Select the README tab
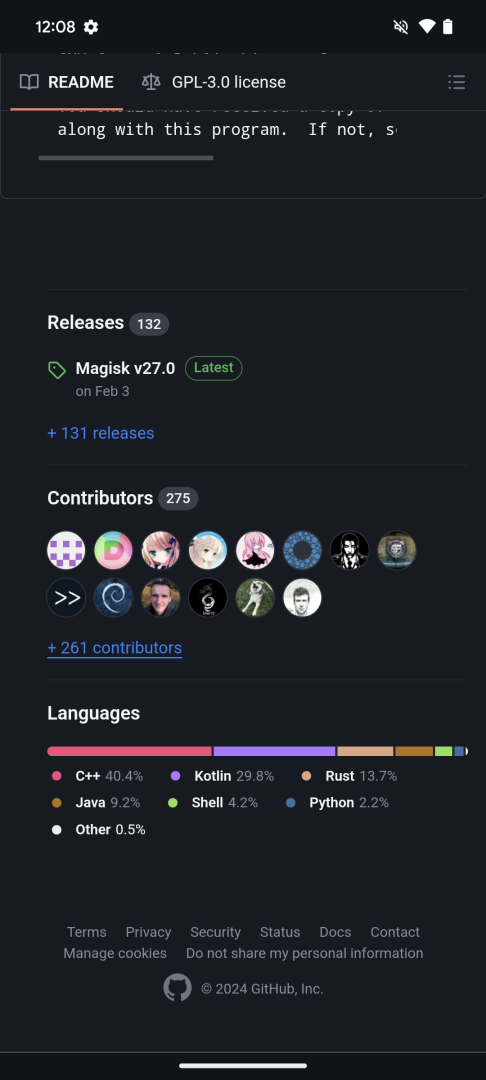 (66, 83)
